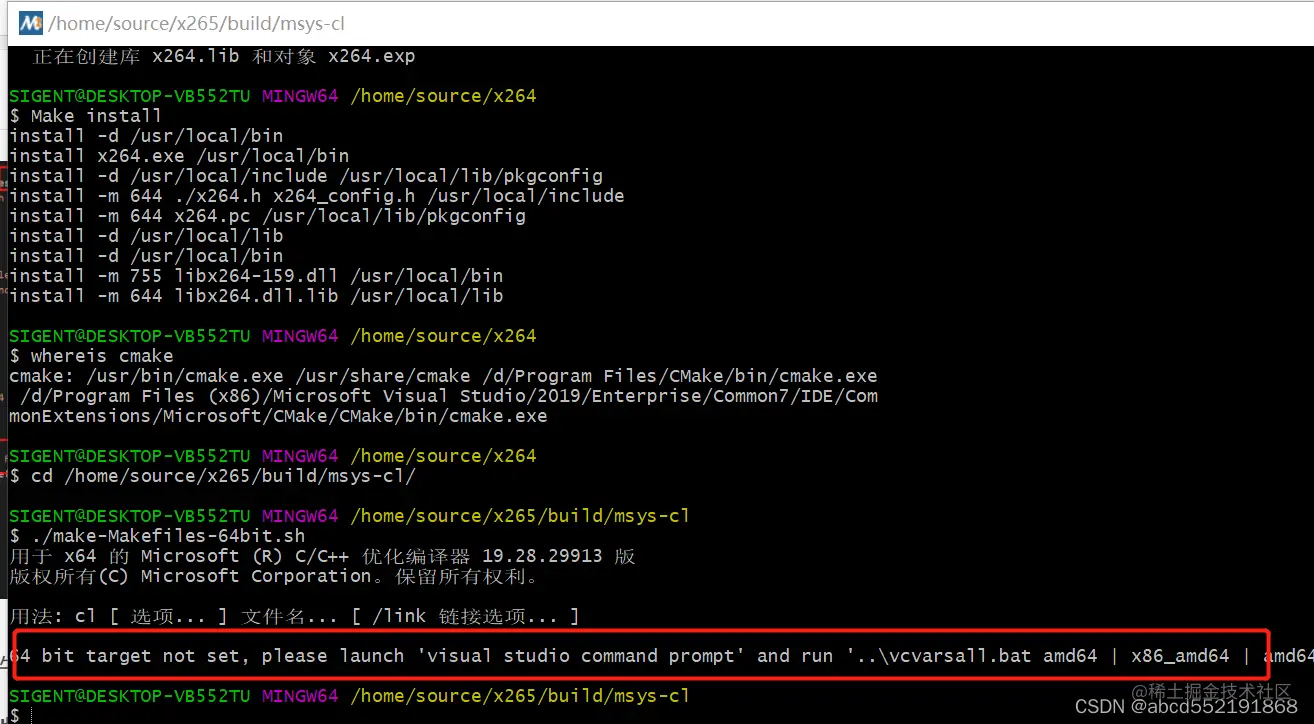The width and height of the screenshot is (1314, 724).
Task: Click 'install -m 644 ./x264.h x264_config.h' line
Action: coord(317,196)
